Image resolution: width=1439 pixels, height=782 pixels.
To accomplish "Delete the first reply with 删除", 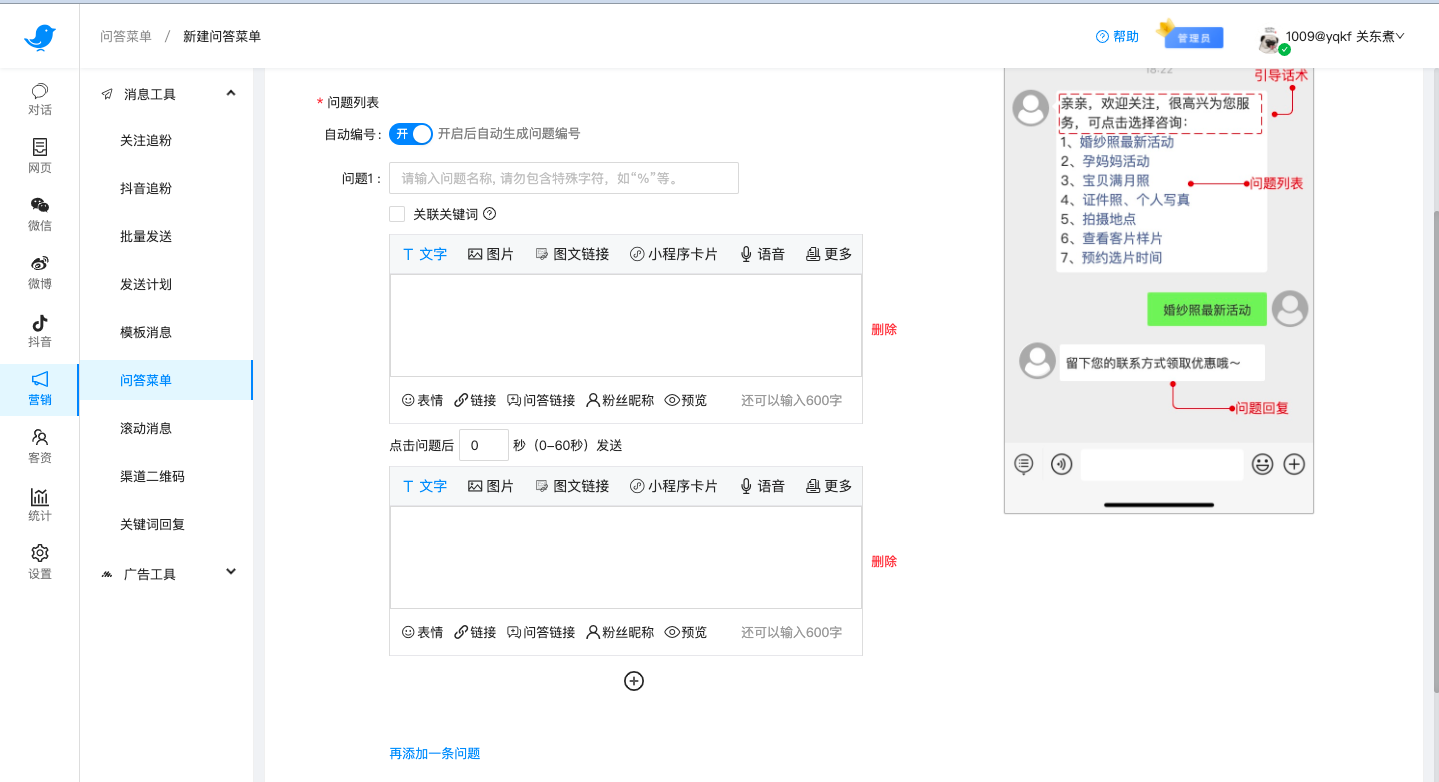I will point(883,328).
